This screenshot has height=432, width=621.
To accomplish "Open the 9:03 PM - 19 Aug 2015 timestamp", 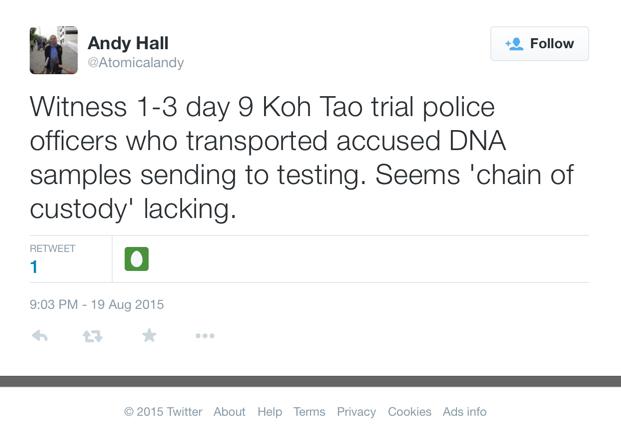I will pyautogui.click(x=96, y=304).
